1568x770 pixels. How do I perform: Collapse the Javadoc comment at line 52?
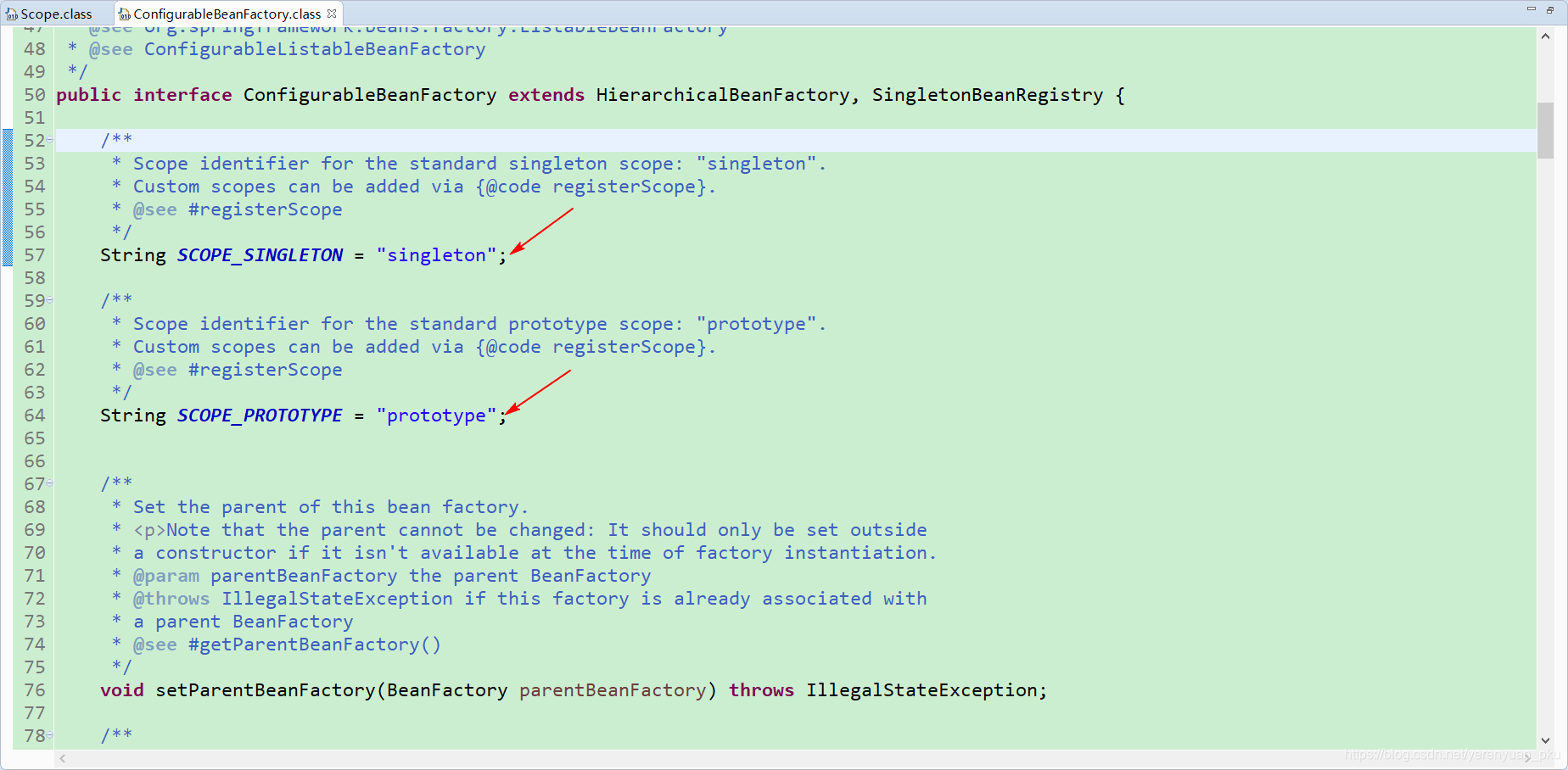point(50,140)
